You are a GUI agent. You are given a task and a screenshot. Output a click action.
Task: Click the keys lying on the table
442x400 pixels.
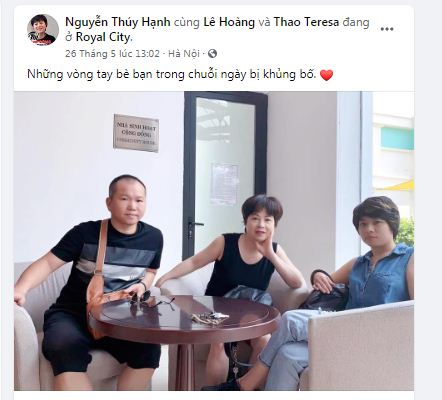point(210,318)
